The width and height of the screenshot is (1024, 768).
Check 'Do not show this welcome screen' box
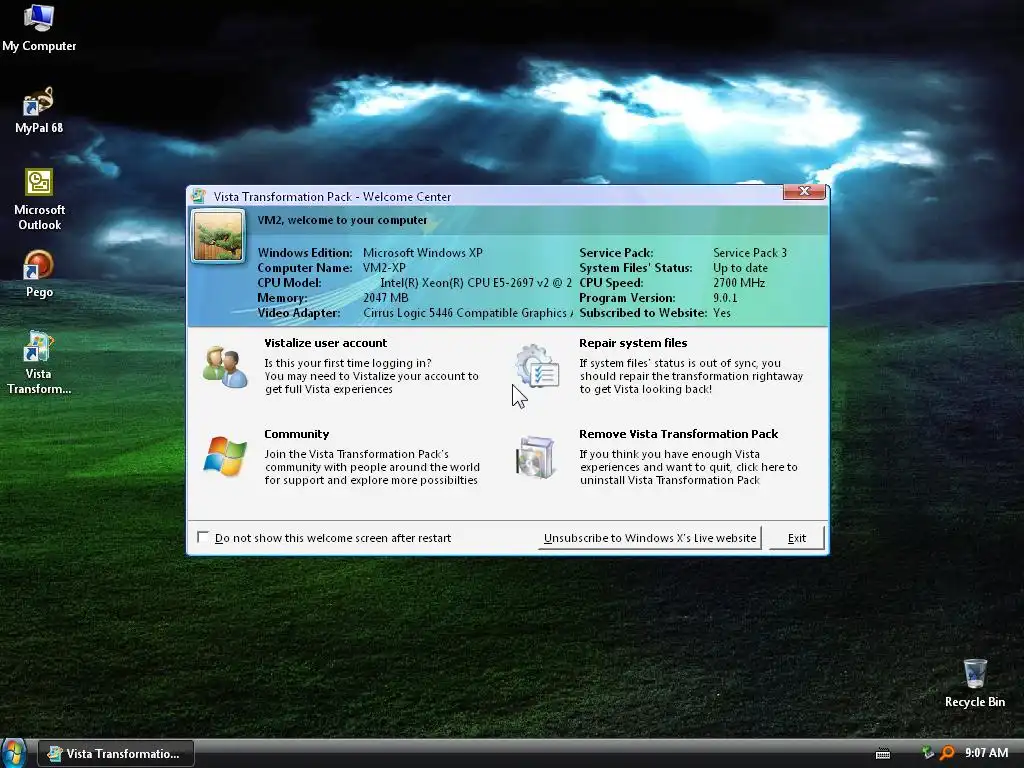tap(203, 537)
